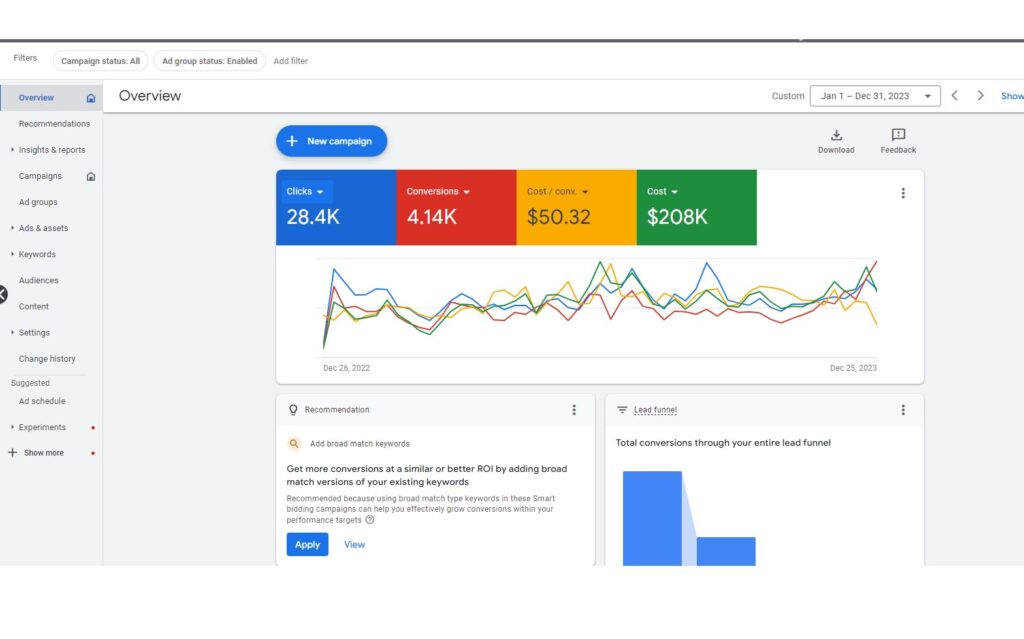Change the Cost / conv. metric tile

pos(558,192)
